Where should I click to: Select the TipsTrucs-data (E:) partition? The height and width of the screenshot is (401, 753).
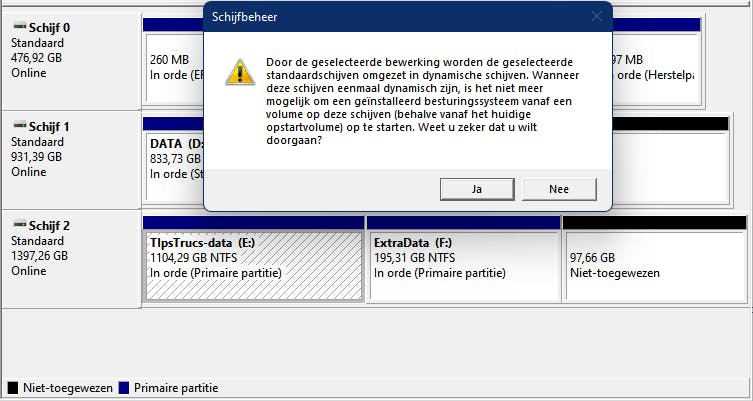(254, 264)
